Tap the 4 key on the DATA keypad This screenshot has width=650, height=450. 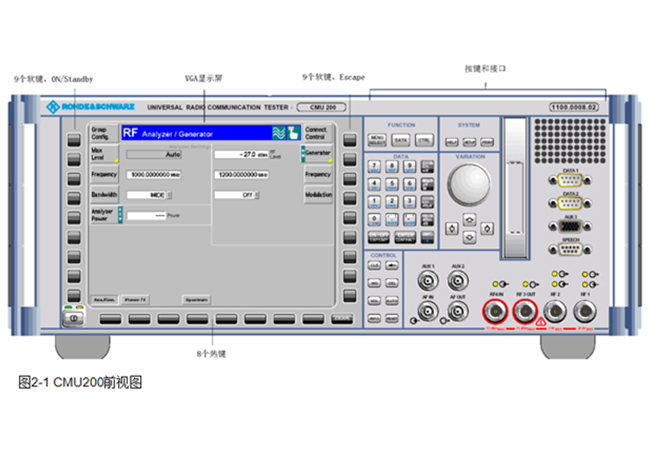374,184
